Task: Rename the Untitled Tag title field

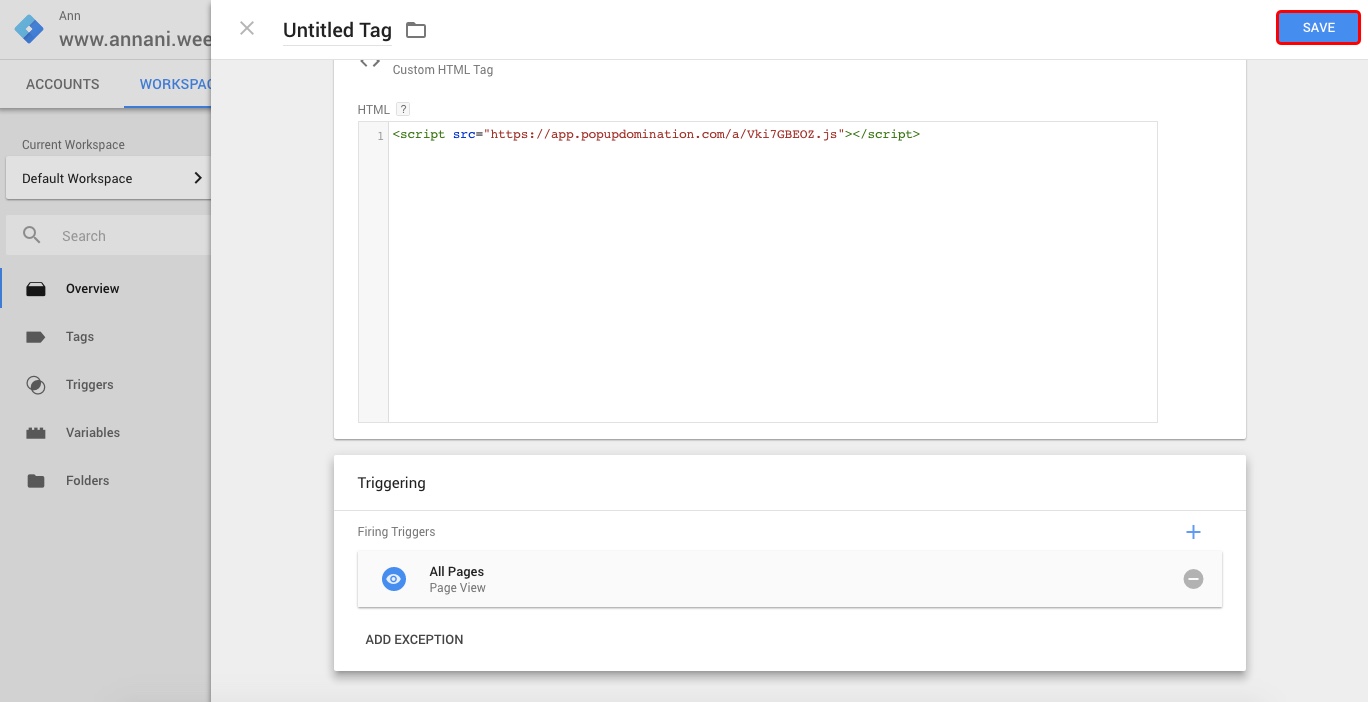Action: (x=337, y=30)
